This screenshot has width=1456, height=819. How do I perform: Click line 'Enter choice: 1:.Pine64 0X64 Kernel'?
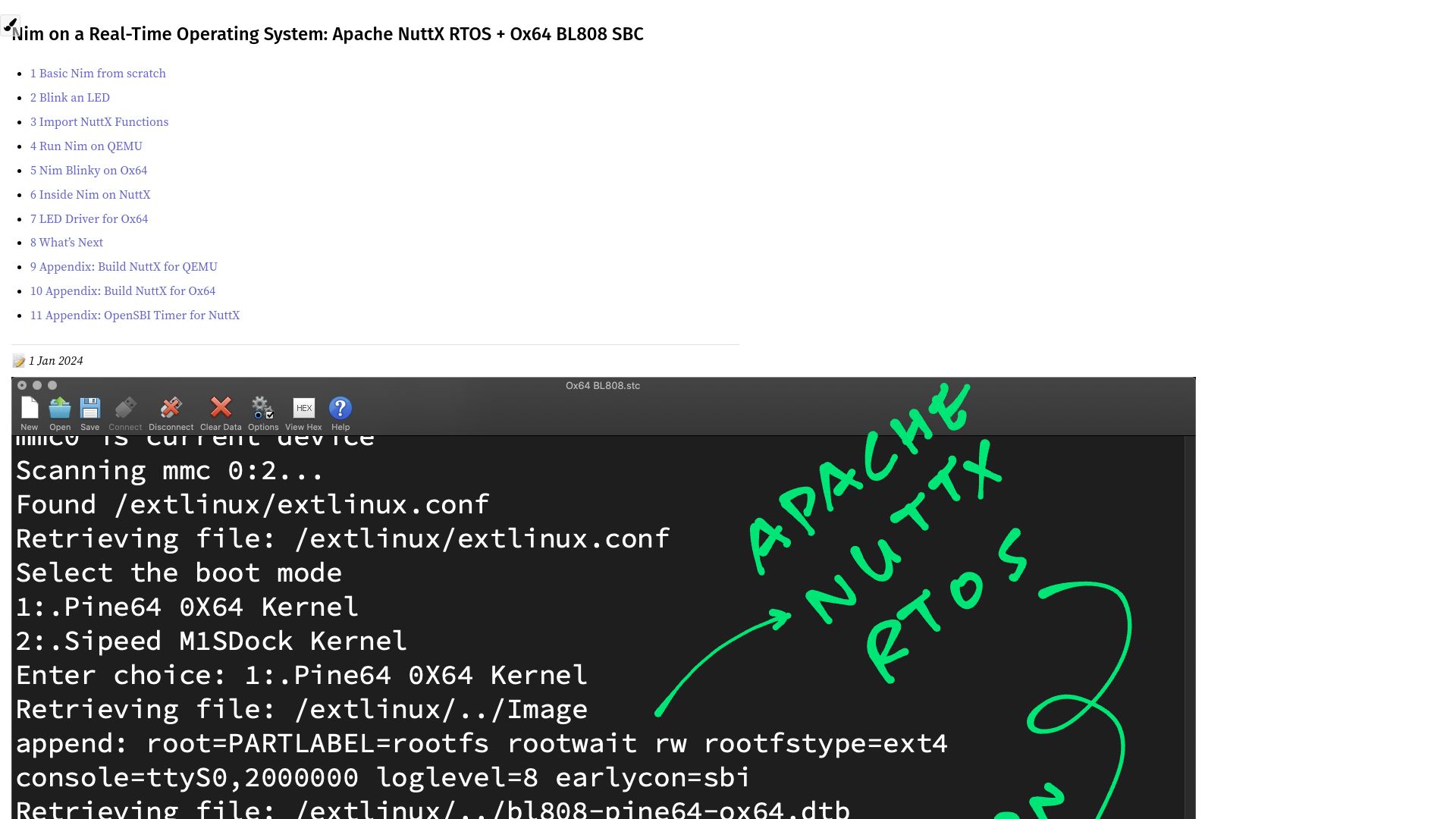point(302,676)
